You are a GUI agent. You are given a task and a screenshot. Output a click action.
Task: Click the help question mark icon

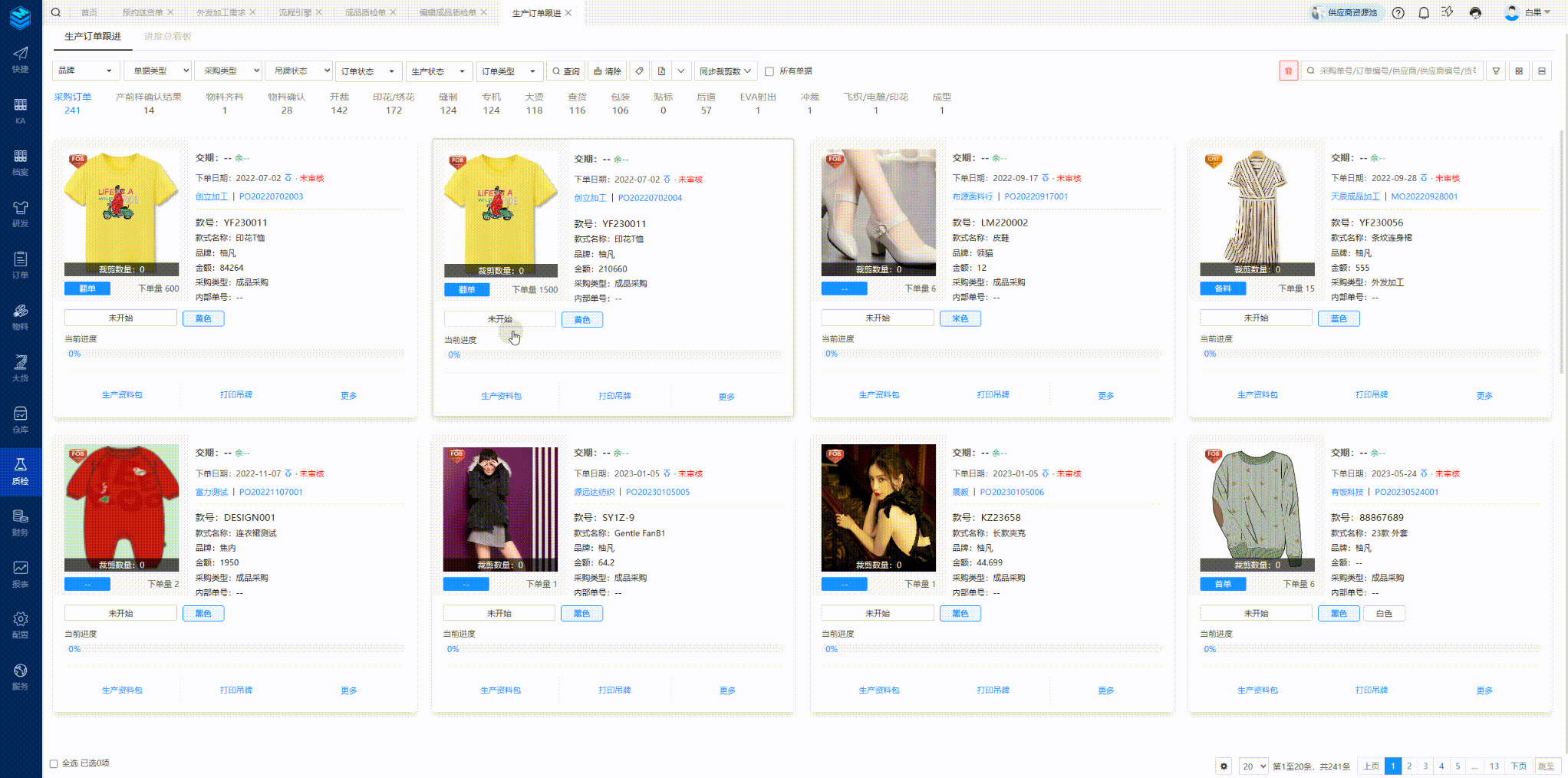pos(1398,13)
